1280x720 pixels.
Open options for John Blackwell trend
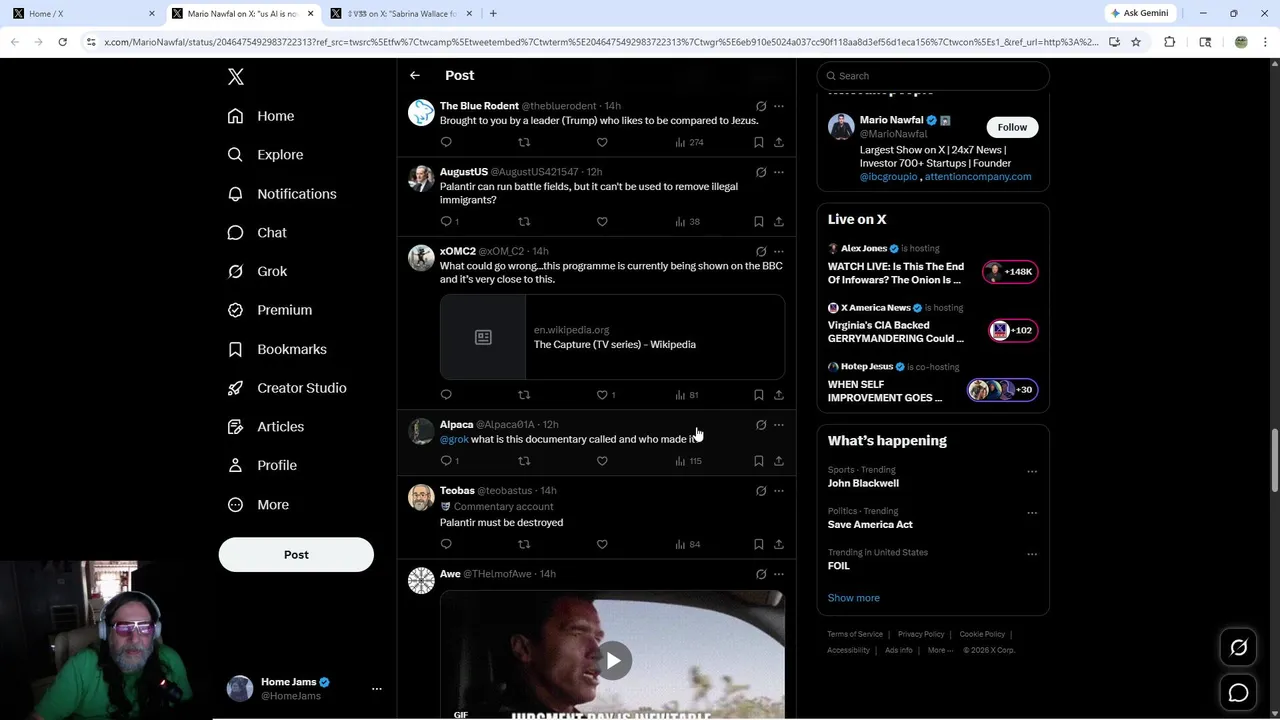point(1032,471)
